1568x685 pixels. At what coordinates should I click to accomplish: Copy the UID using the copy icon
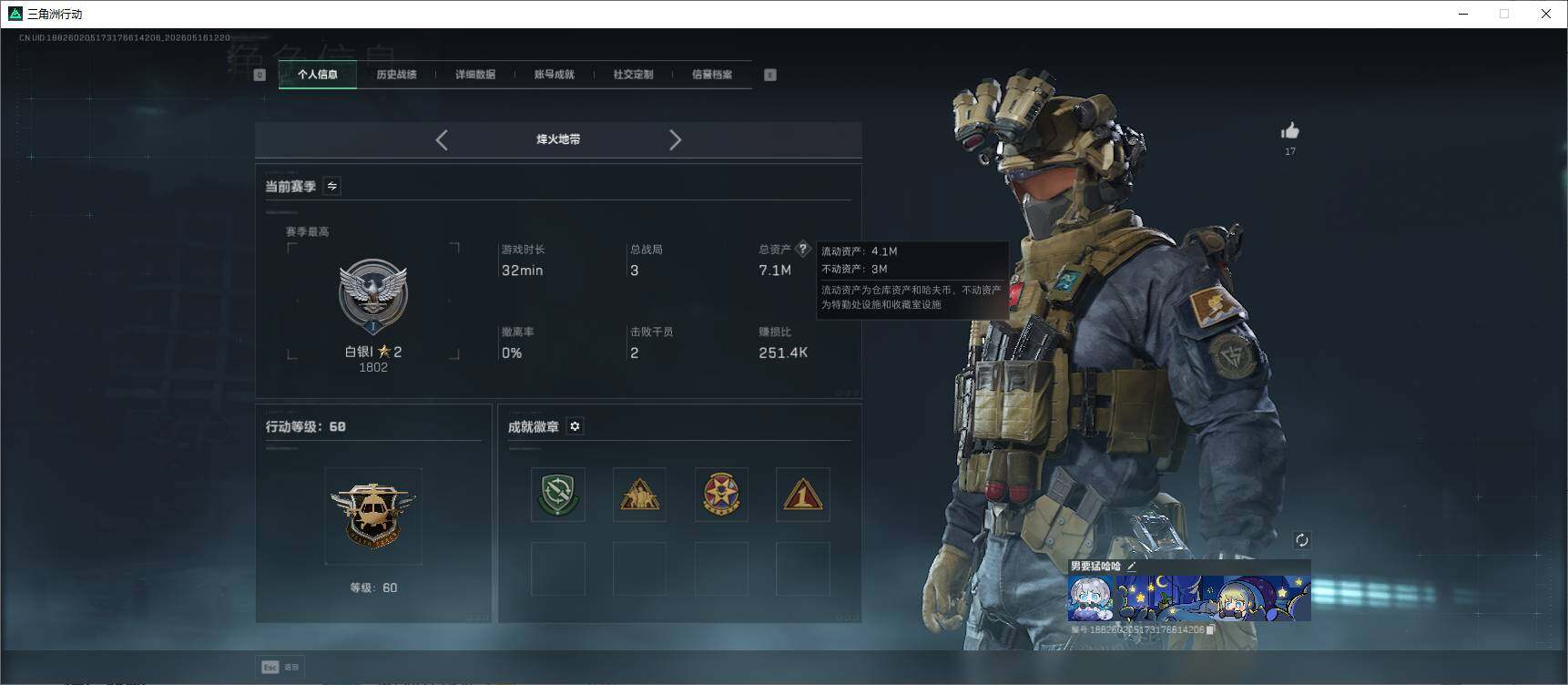click(1210, 629)
